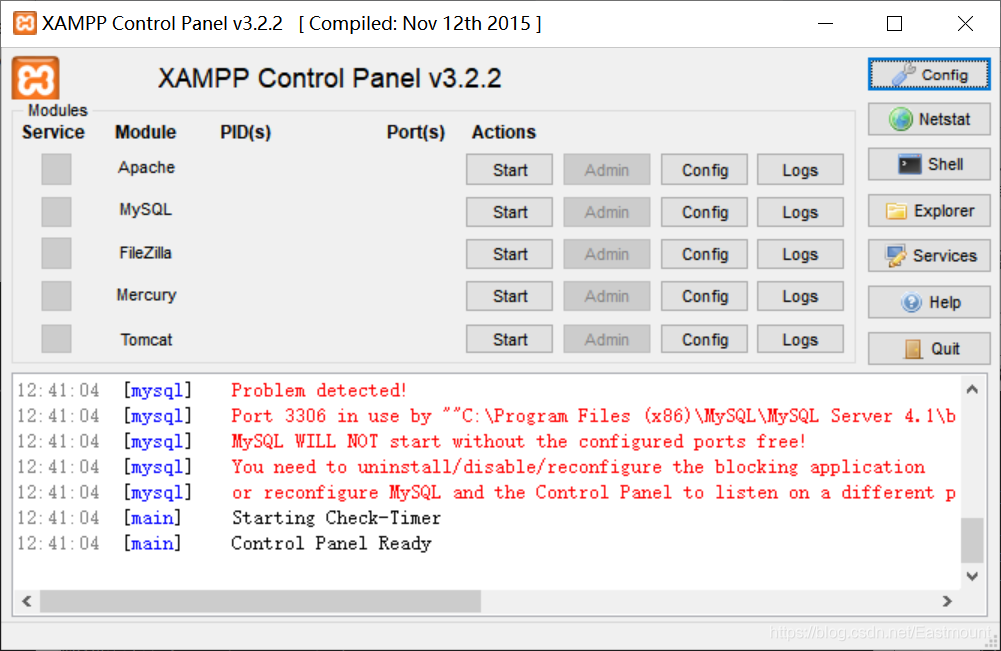
Task: Minimize the XAMPP window
Action: [825, 24]
